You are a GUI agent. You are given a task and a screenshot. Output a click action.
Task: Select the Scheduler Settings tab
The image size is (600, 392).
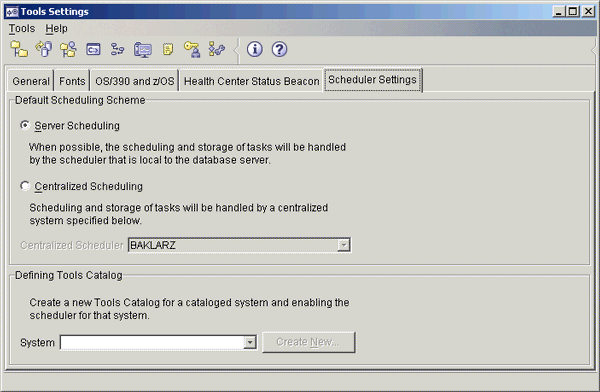[x=372, y=80]
